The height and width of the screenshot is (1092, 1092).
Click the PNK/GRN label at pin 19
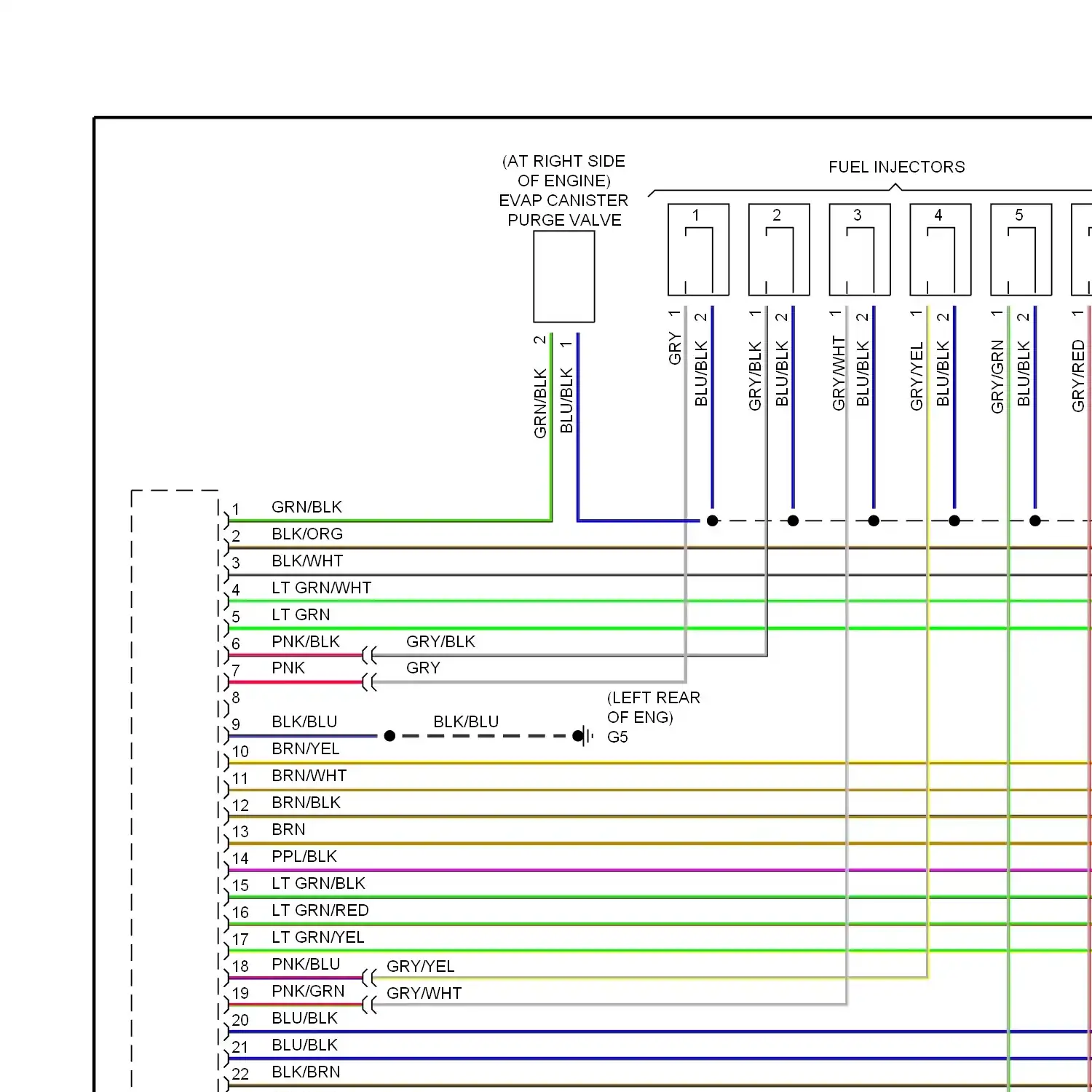click(x=308, y=991)
